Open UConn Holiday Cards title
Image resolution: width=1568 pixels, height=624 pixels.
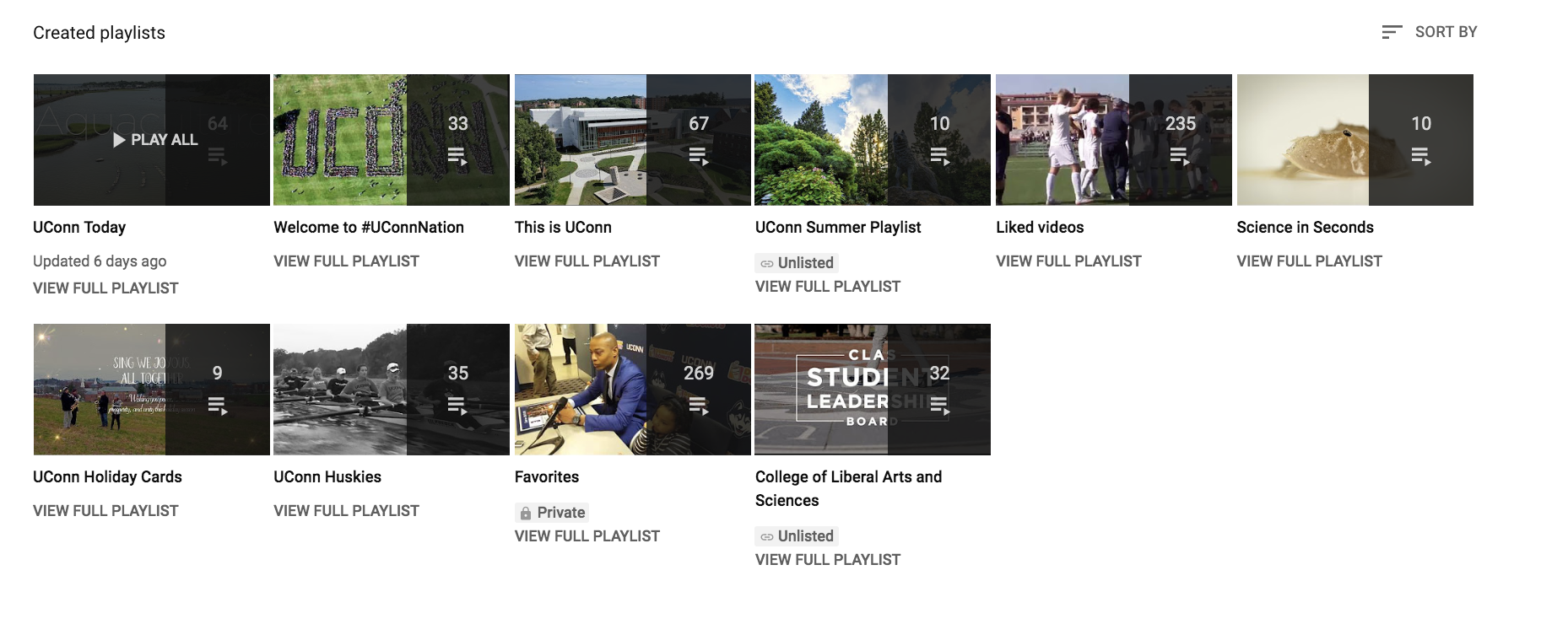pyautogui.click(x=107, y=476)
